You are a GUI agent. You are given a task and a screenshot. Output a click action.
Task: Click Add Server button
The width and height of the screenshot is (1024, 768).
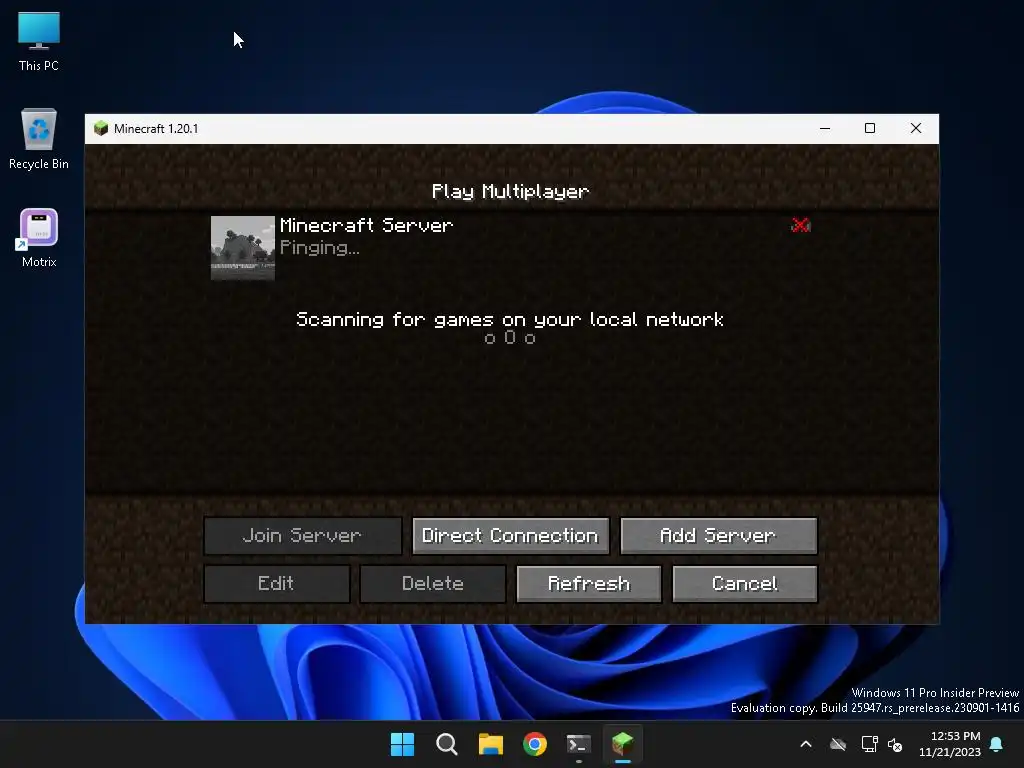[x=719, y=536]
